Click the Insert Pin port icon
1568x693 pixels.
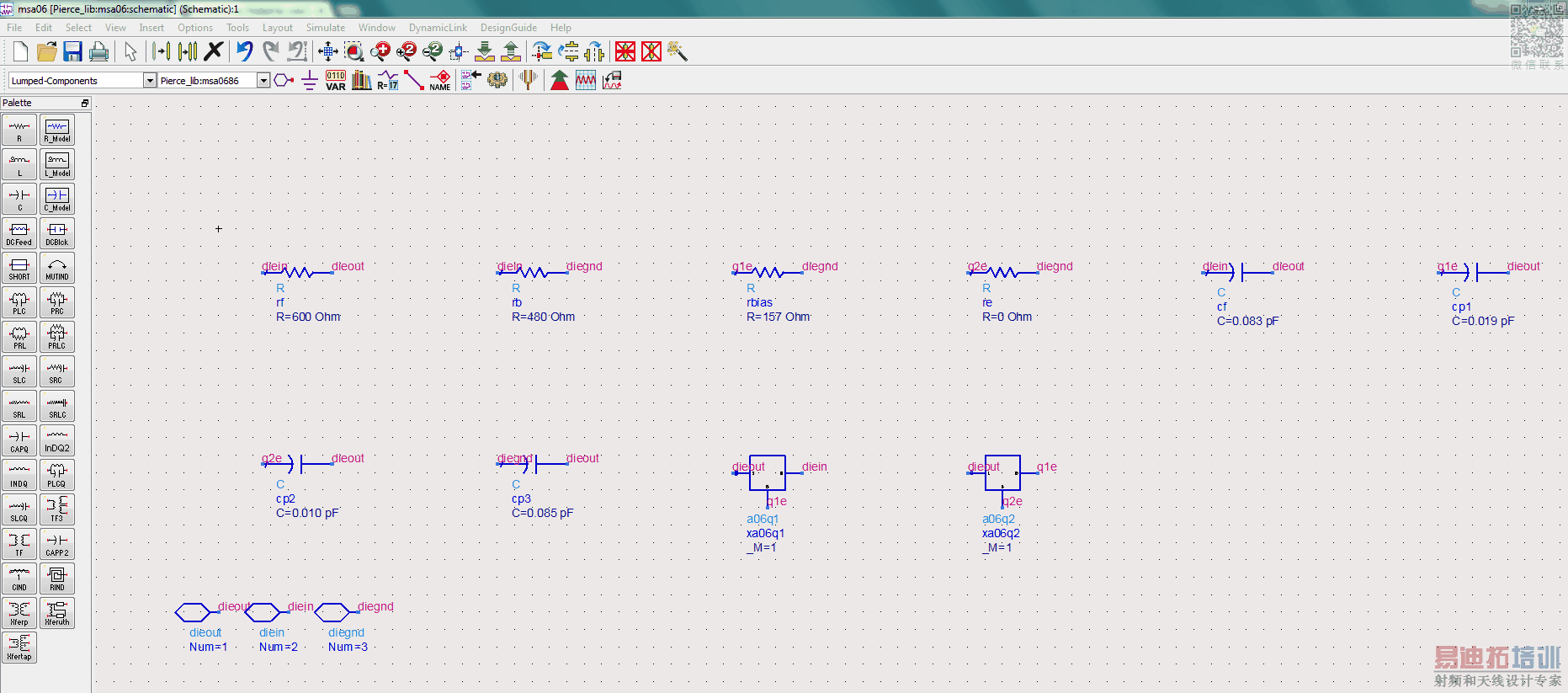284,80
